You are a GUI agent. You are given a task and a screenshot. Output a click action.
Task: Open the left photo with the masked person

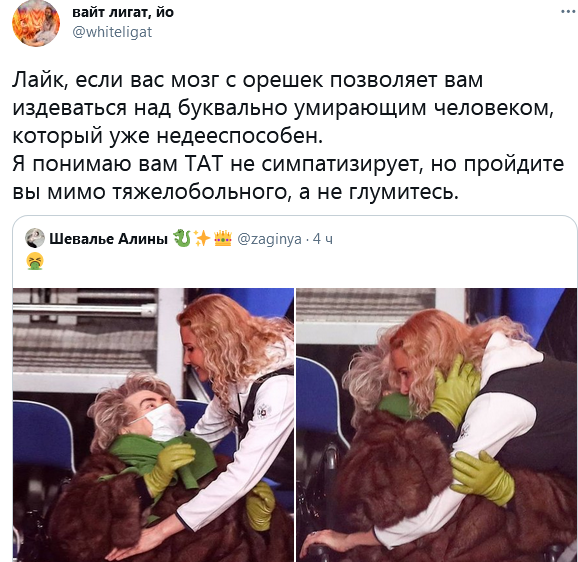click(x=153, y=425)
